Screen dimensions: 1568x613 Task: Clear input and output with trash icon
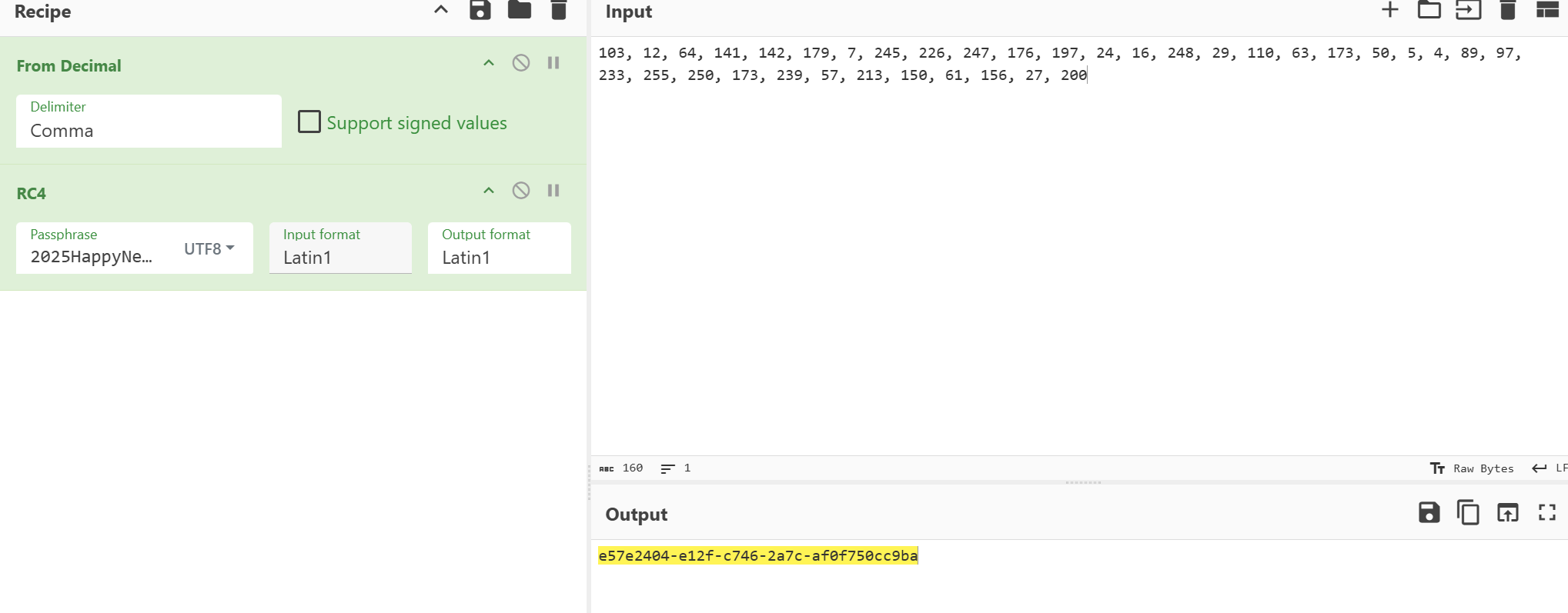pyautogui.click(x=1508, y=10)
